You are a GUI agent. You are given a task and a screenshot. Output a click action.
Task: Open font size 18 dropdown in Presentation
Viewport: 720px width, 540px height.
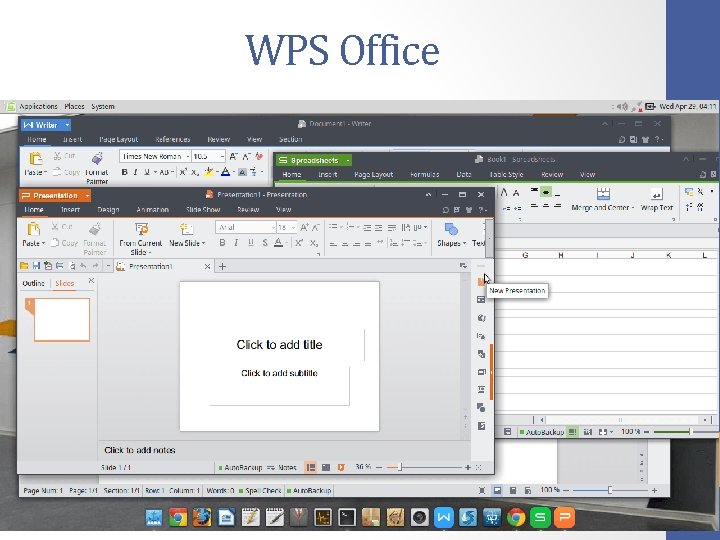coord(293,227)
